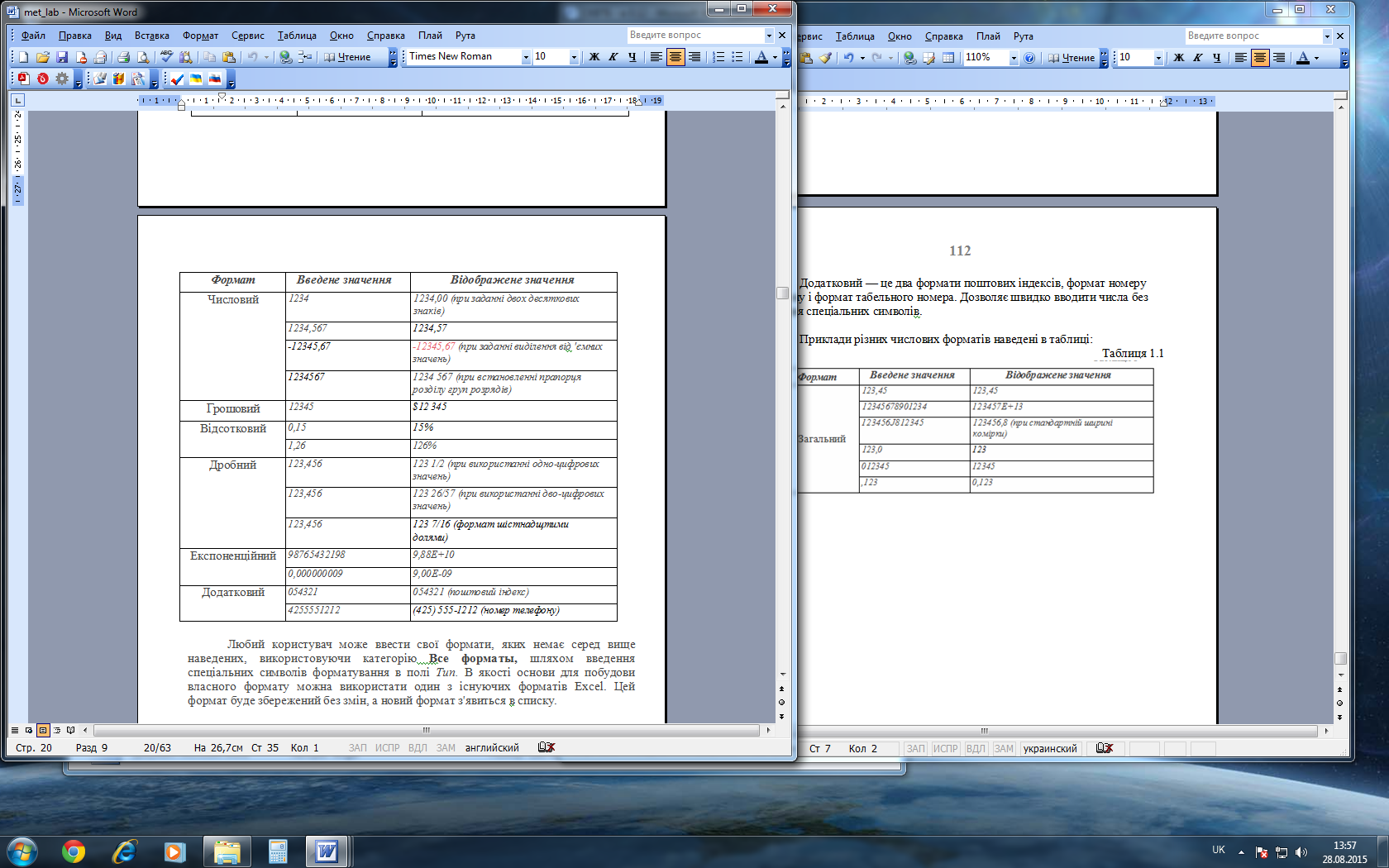Click bulleted list icon in front window
1389x868 pixels.
tap(737, 57)
